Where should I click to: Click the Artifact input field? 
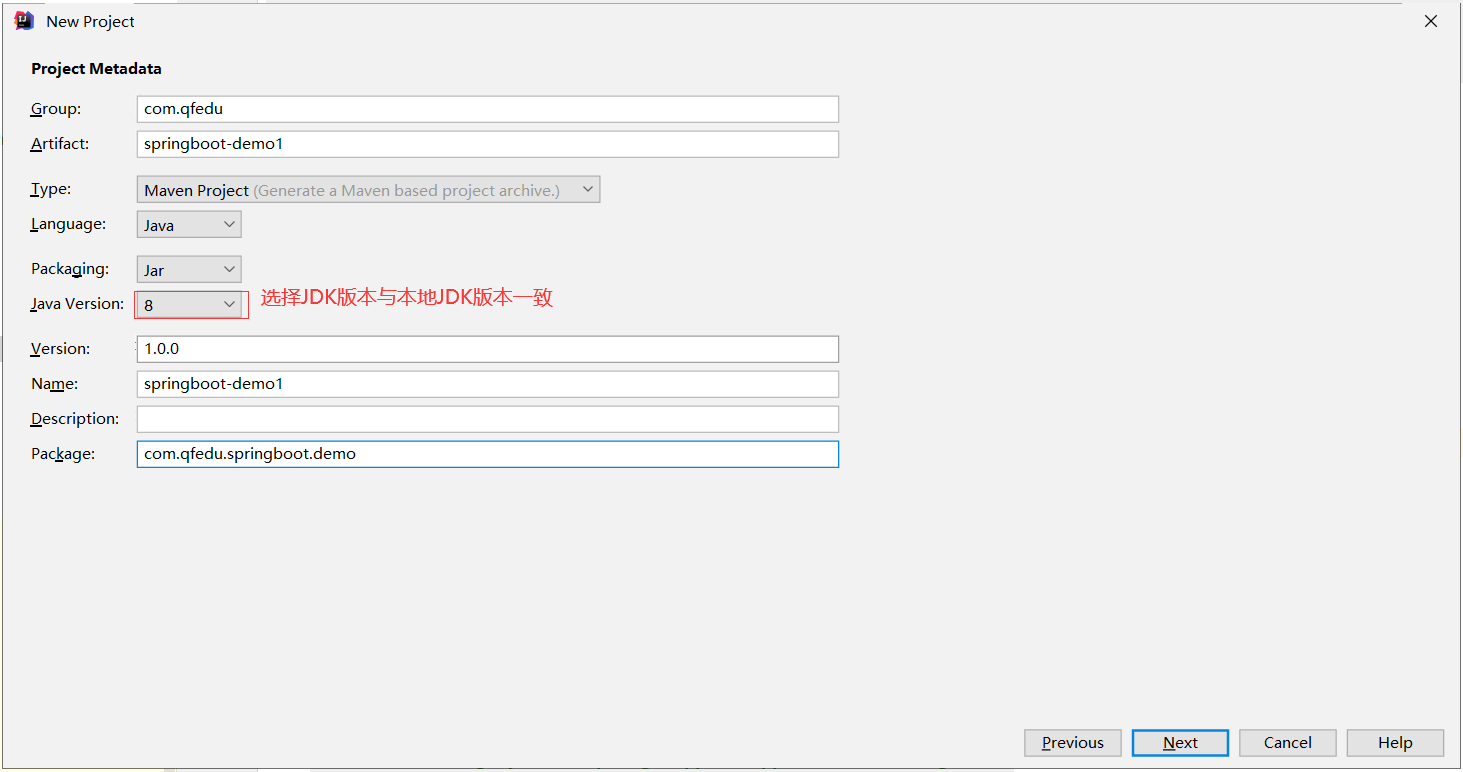(x=488, y=144)
